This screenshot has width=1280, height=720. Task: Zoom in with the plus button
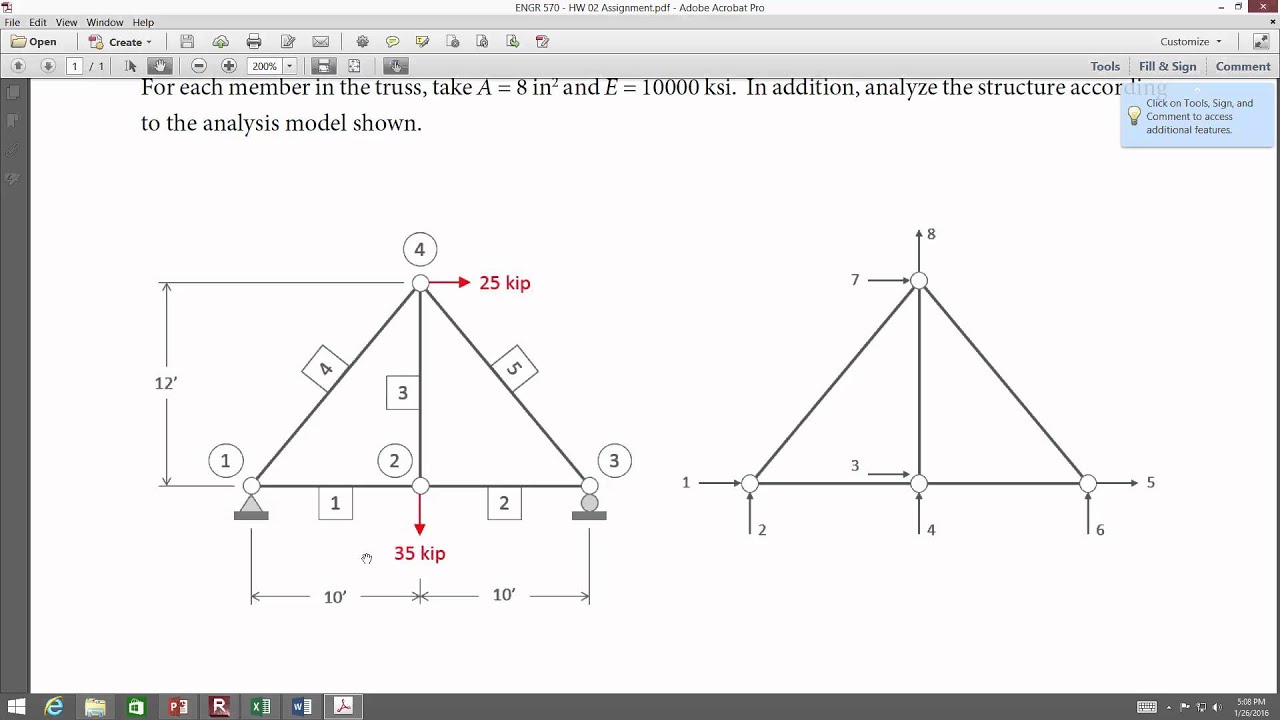pyautogui.click(x=229, y=66)
